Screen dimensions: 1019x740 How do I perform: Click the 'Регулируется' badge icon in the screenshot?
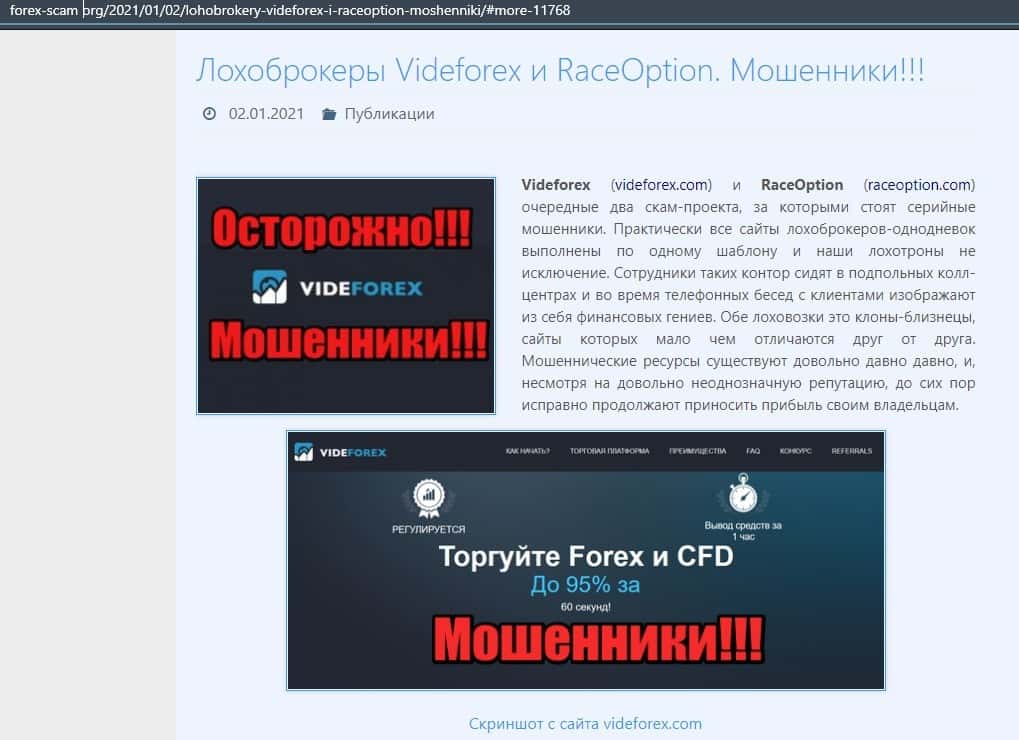[x=429, y=498]
